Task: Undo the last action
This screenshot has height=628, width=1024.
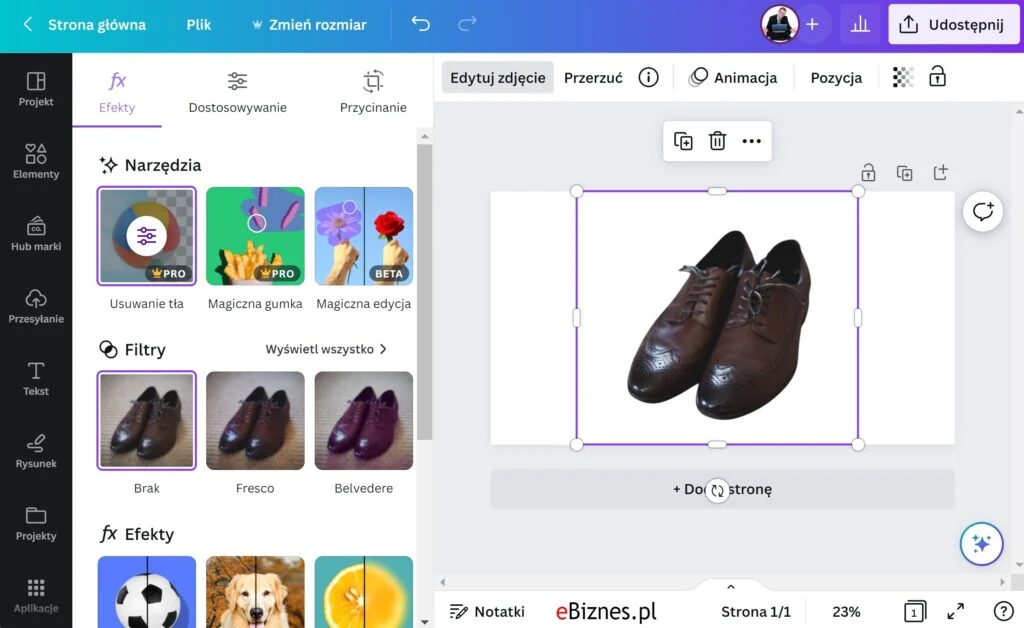Action: (421, 25)
